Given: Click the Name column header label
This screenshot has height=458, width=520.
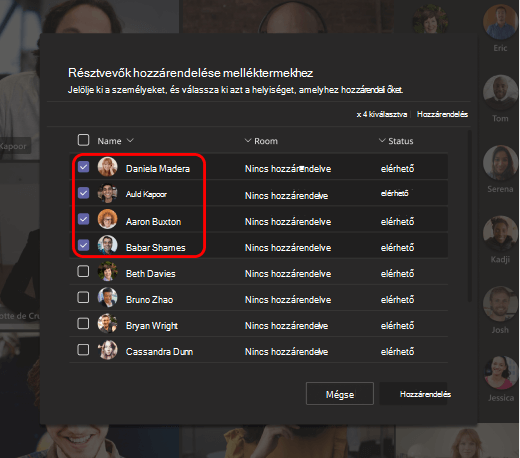Looking at the screenshot, I should click(x=109, y=141).
